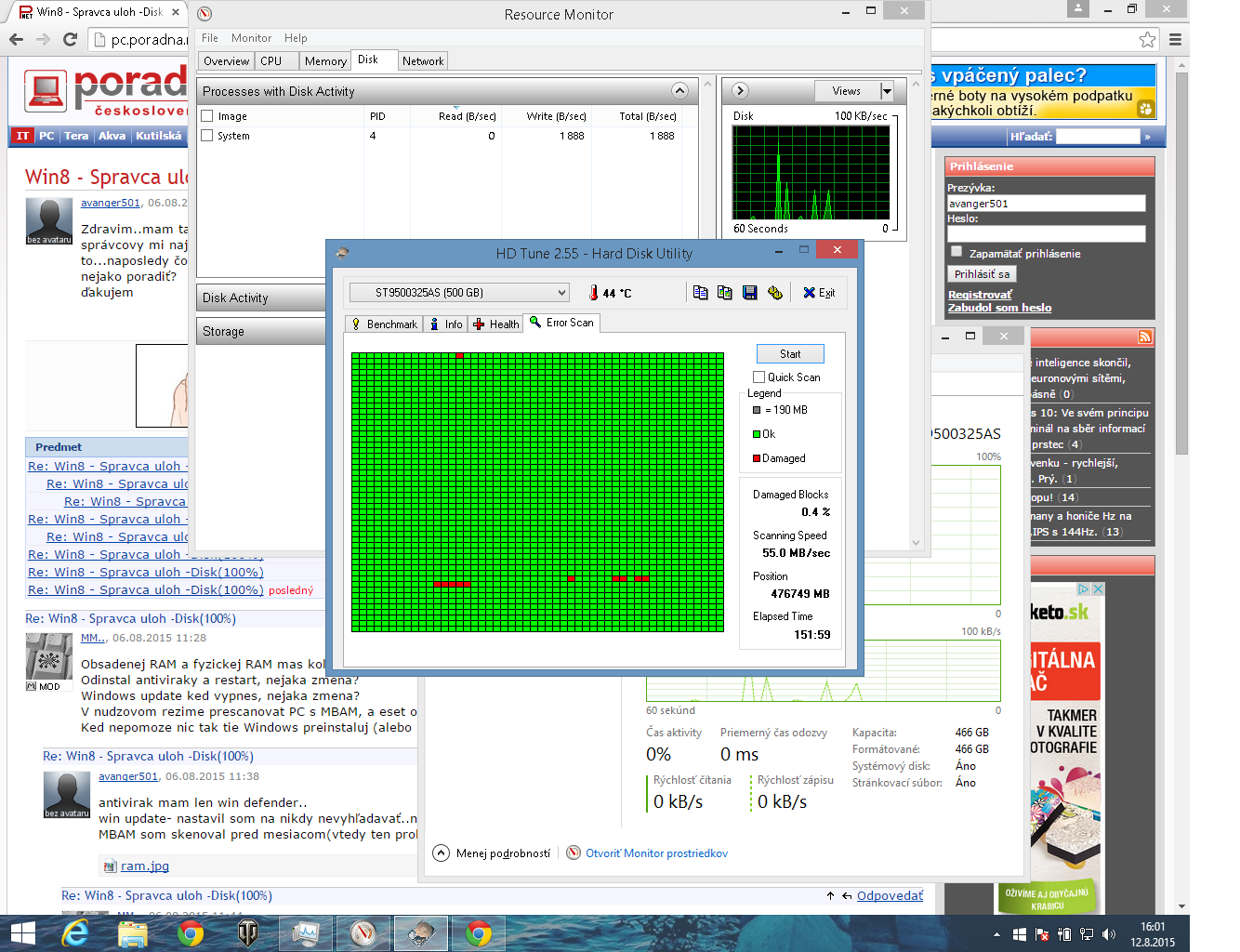Click the orange RSS feed icon

tap(1145, 337)
